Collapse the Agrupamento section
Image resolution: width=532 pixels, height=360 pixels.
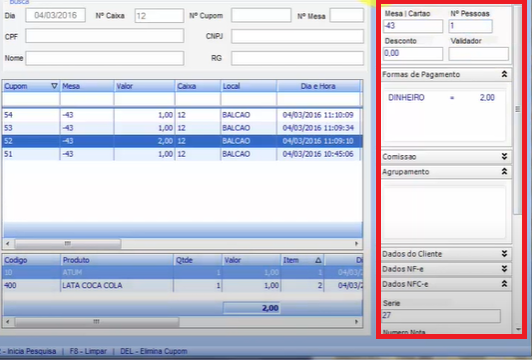click(x=504, y=171)
